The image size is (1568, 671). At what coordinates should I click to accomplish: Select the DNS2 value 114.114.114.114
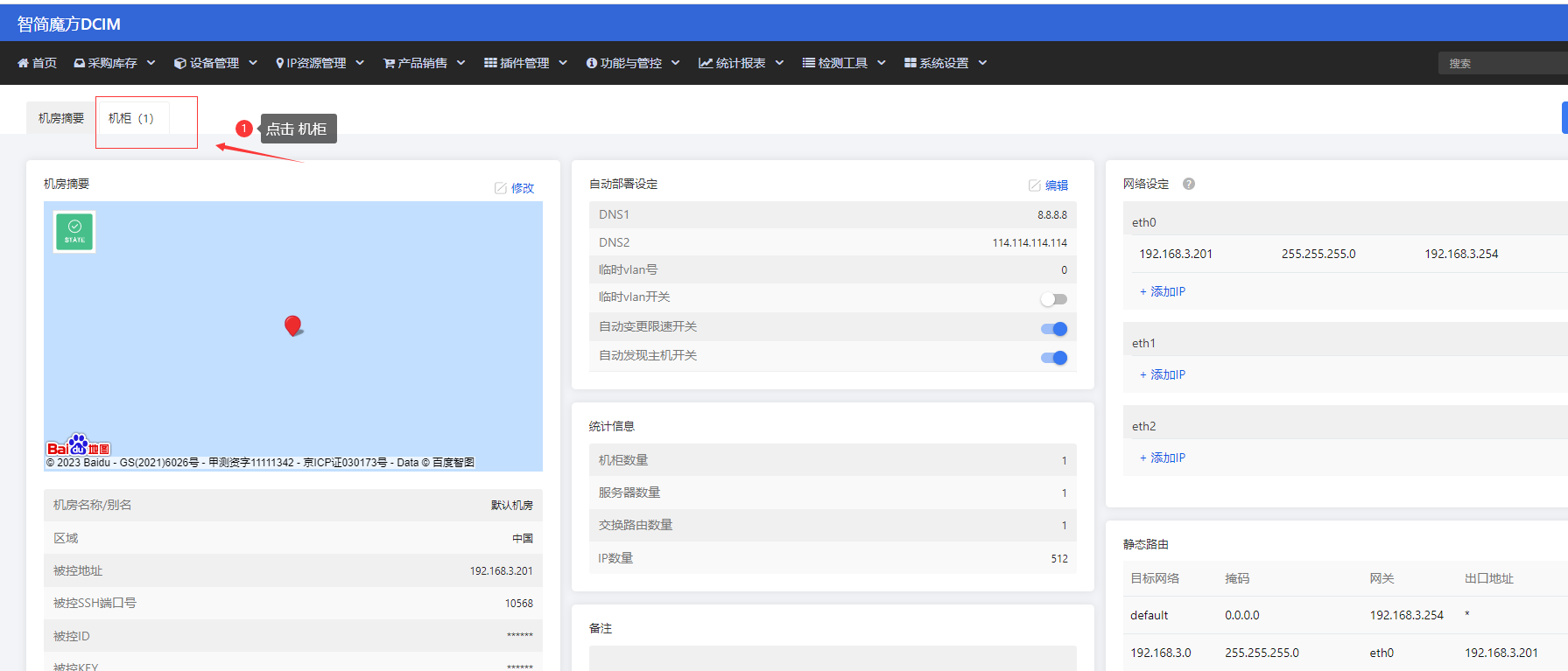1030,242
